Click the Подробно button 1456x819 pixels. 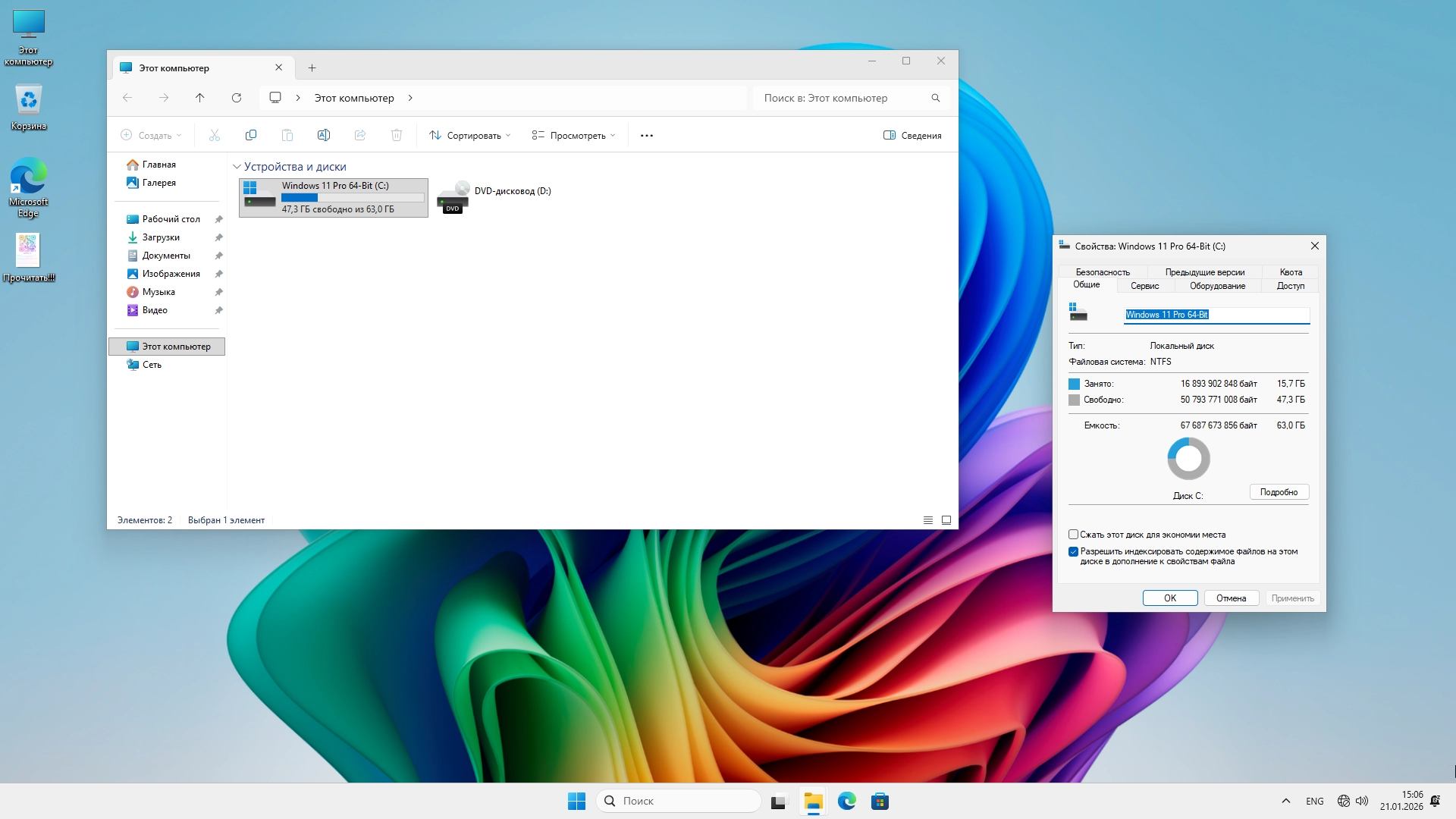[x=1279, y=492]
